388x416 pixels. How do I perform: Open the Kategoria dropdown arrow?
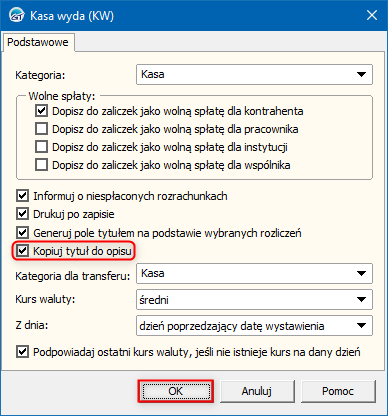click(361, 74)
